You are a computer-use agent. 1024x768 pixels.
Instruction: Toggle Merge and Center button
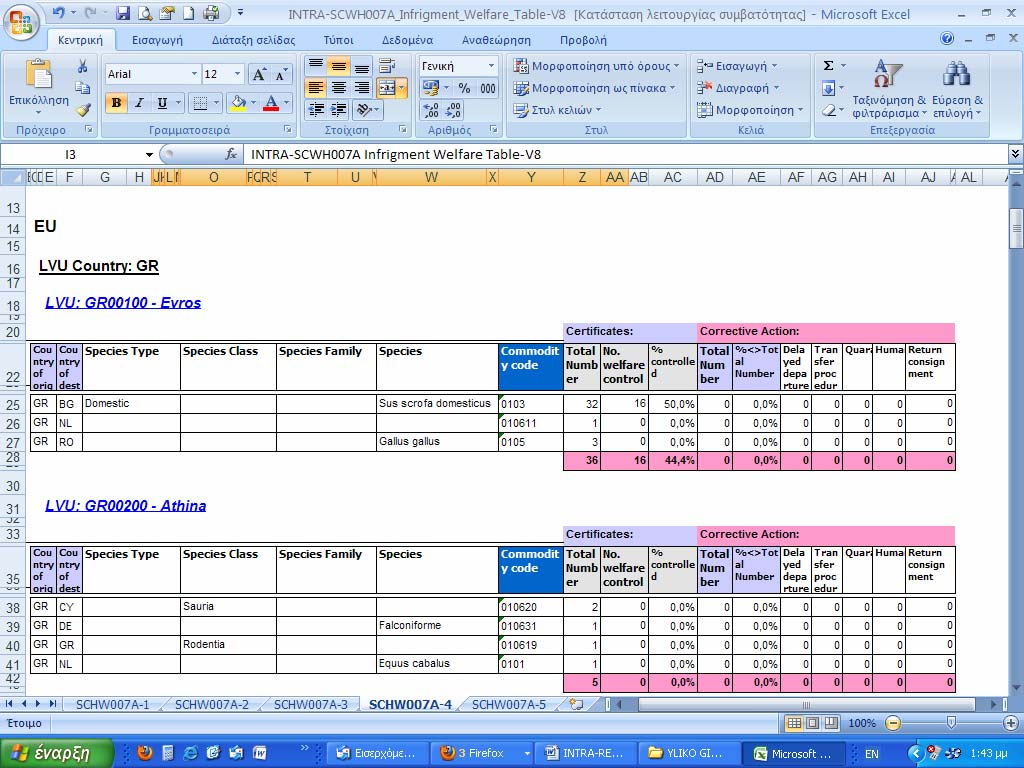[x=387, y=88]
